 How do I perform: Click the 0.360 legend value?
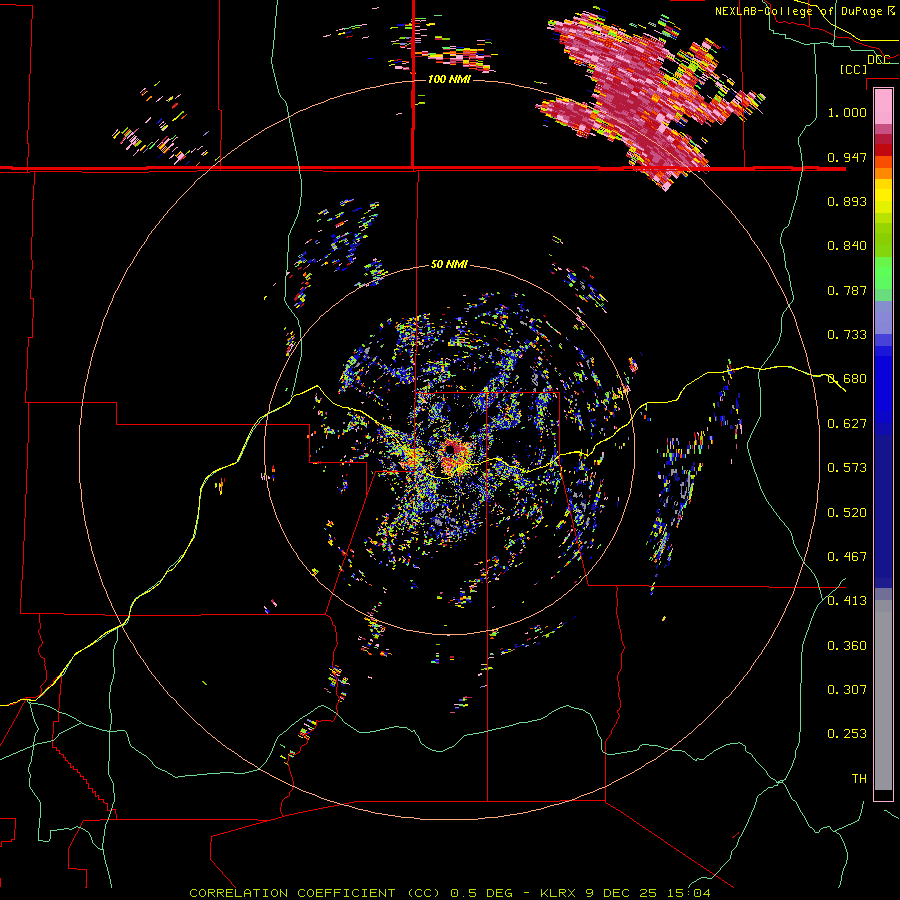pyautogui.click(x=847, y=646)
